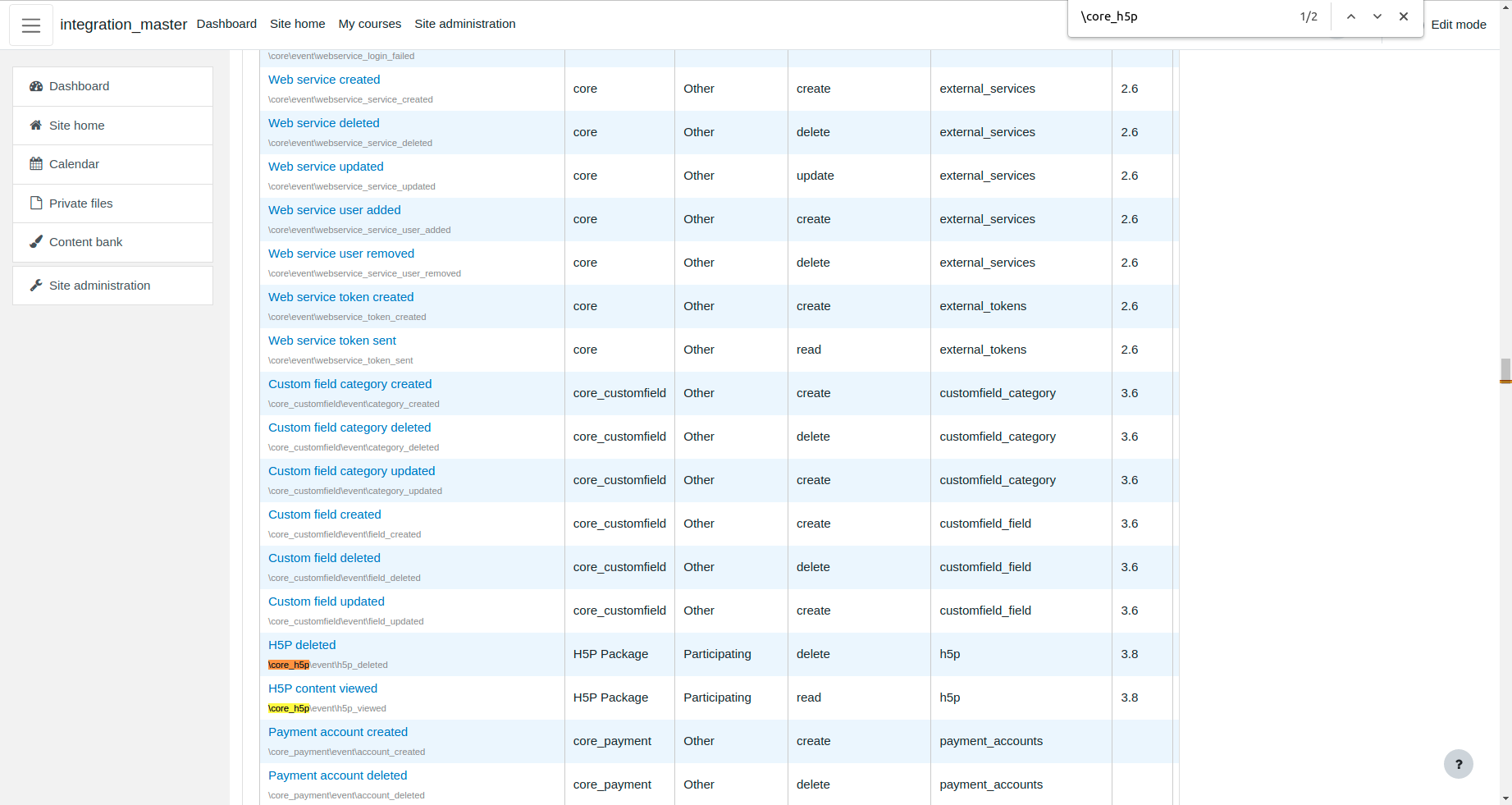The height and width of the screenshot is (805, 1512).
Task: Click the orange highlighted \core_h5p match
Action: tap(289, 665)
